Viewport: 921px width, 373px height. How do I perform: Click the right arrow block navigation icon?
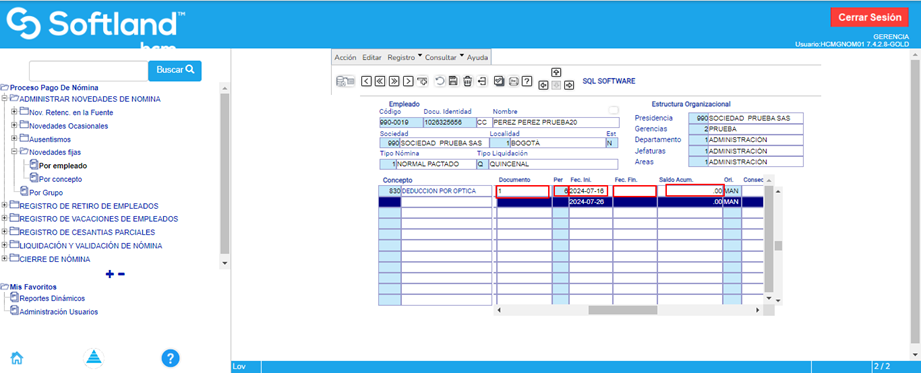pyautogui.click(x=569, y=85)
